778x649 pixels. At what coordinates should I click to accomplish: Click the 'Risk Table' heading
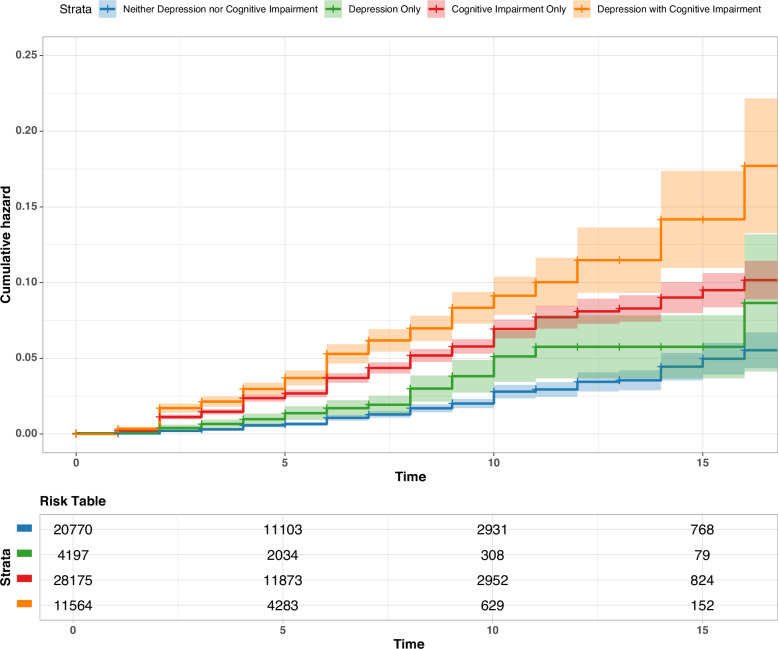click(73, 501)
